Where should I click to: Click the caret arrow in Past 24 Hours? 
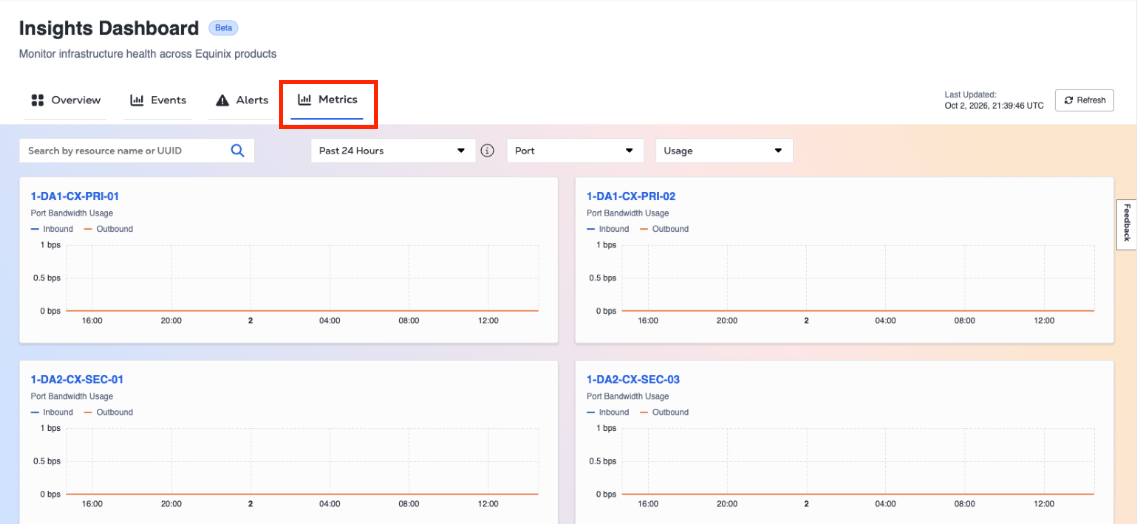(460, 151)
